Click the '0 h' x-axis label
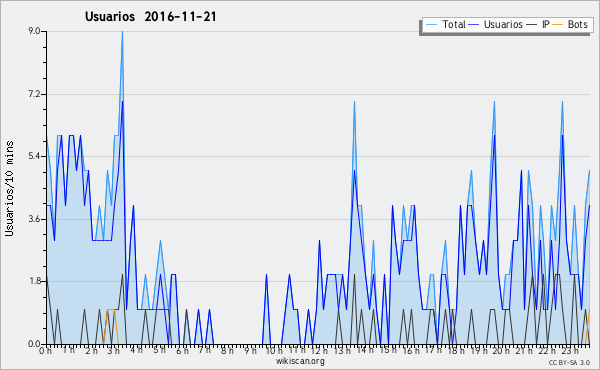Screen dimensions: 600x370 pos(45,350)
